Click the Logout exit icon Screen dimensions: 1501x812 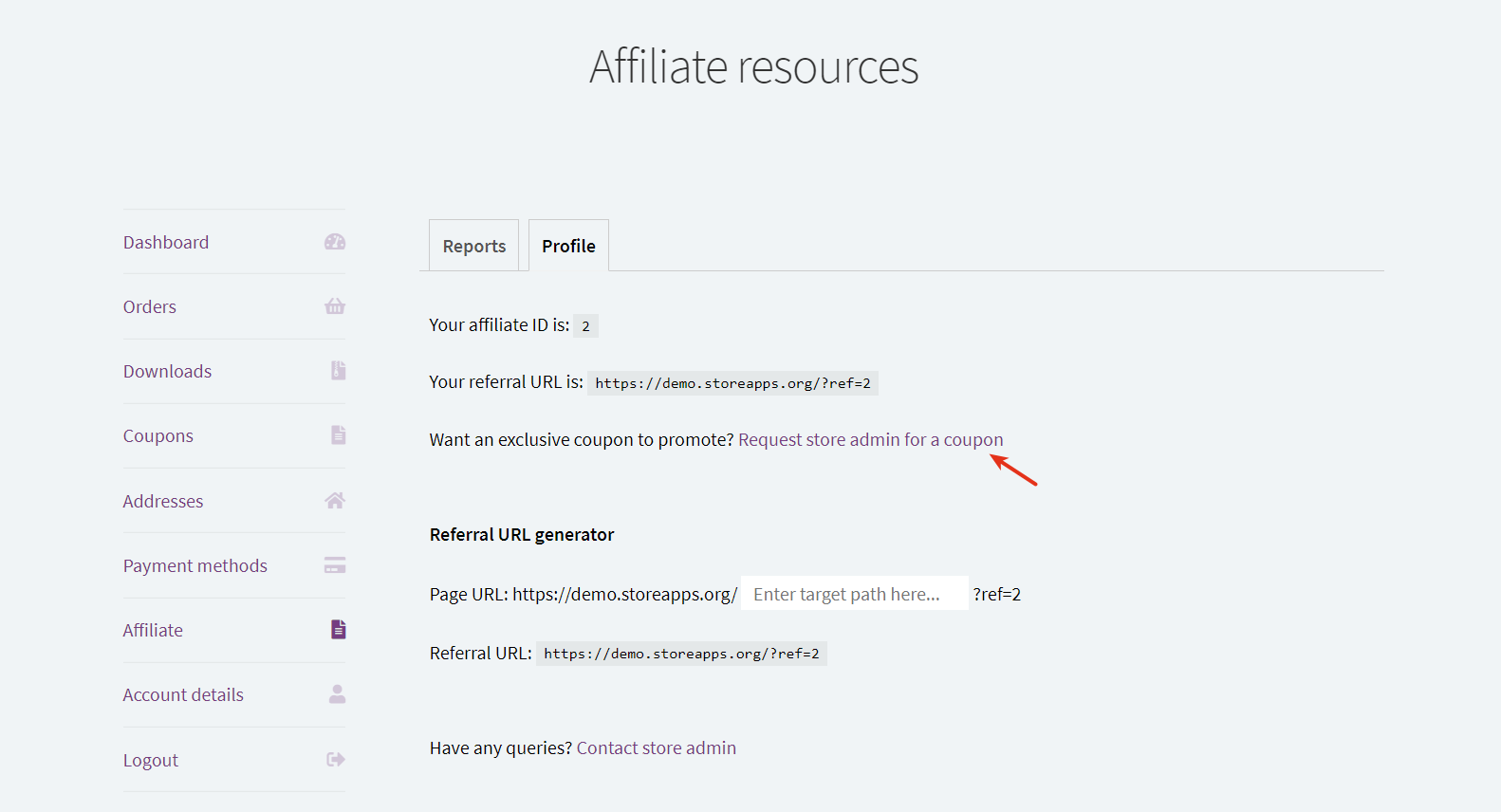tap(336, 760)
